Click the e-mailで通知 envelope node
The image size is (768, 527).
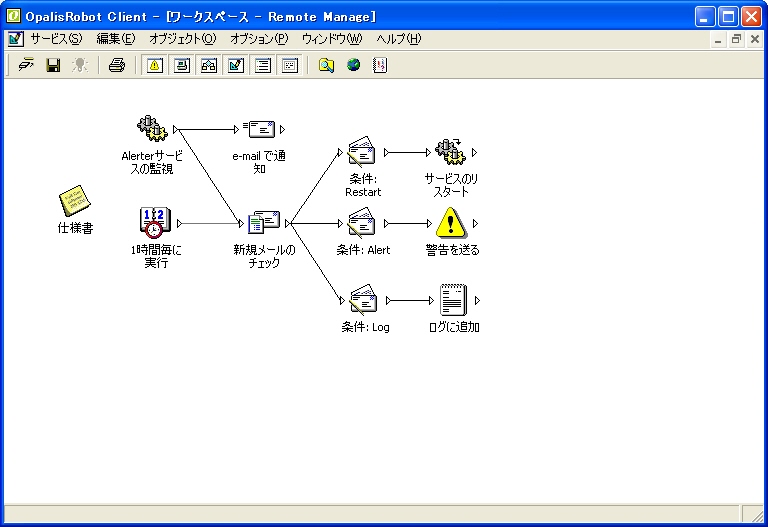tap(261, 129)
